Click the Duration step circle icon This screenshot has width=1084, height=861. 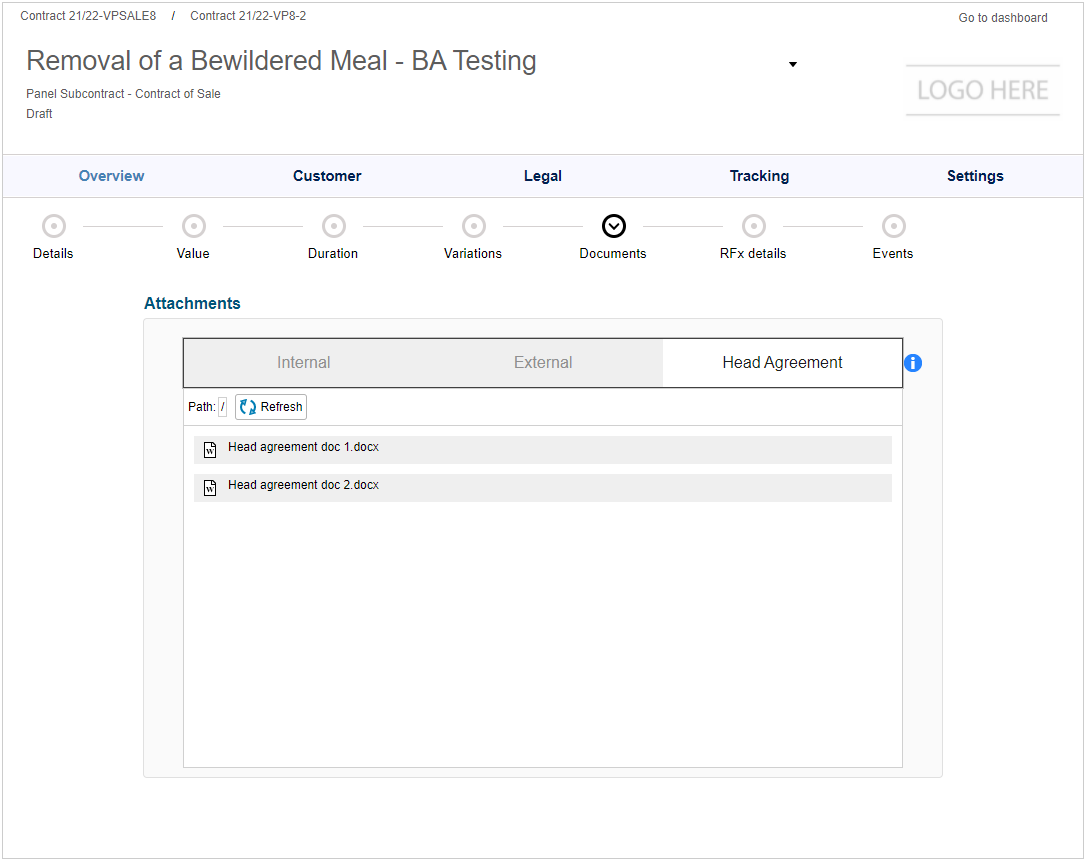click(334, 226)
